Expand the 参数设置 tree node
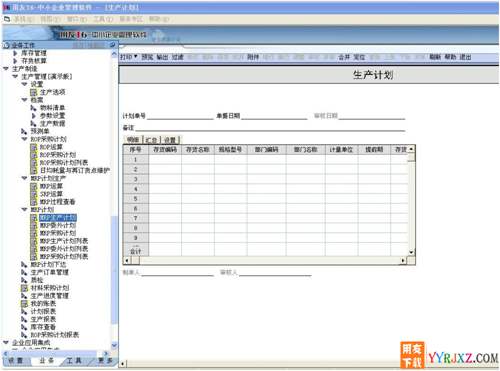Viewport: 500px width, 371px height. 34,116
